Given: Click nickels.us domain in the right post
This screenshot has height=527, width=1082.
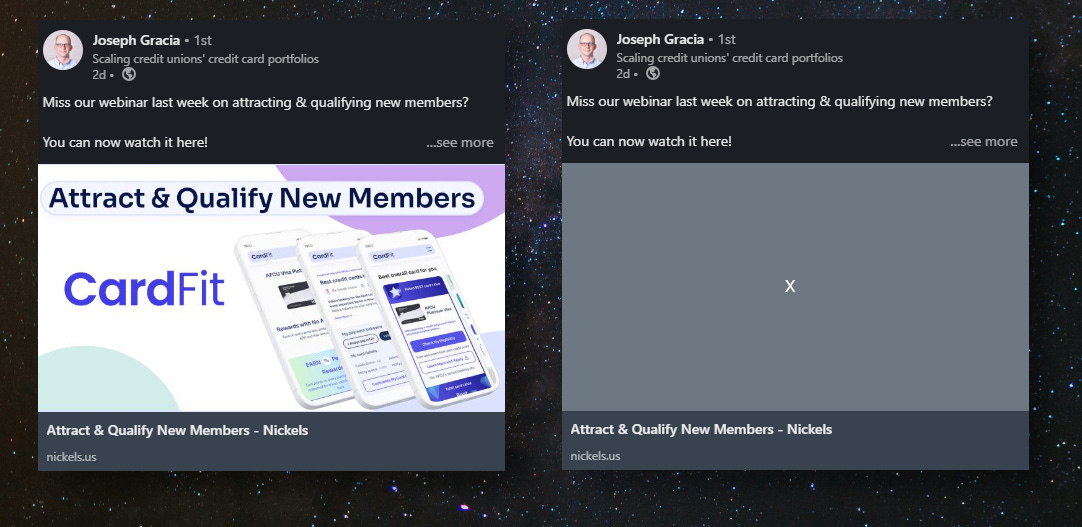Looking at the screenshot, I should (x=595, y=456).
